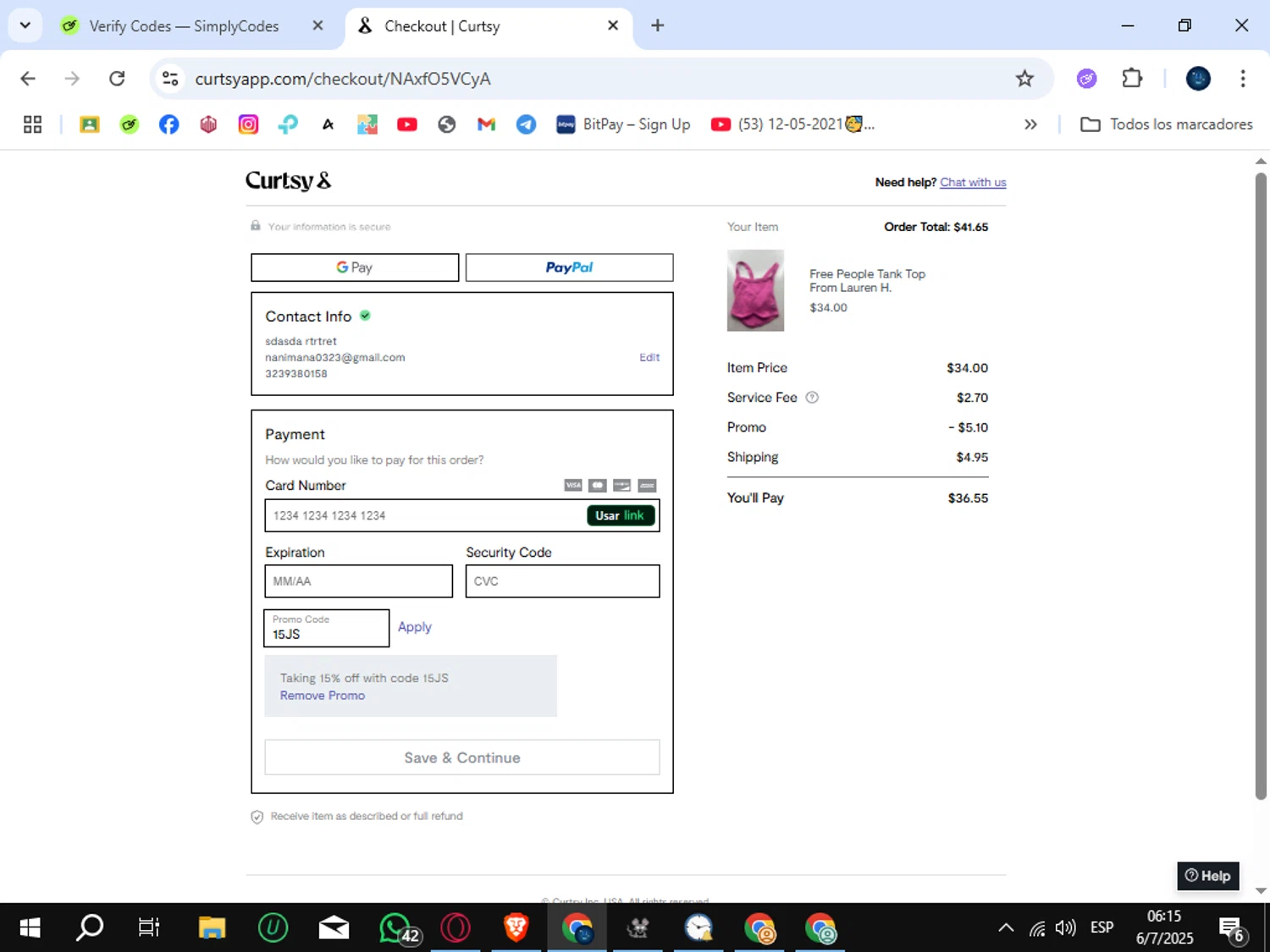Open File Explorer from taskbar
The image size is (1270, 952).
coord(212,927)
